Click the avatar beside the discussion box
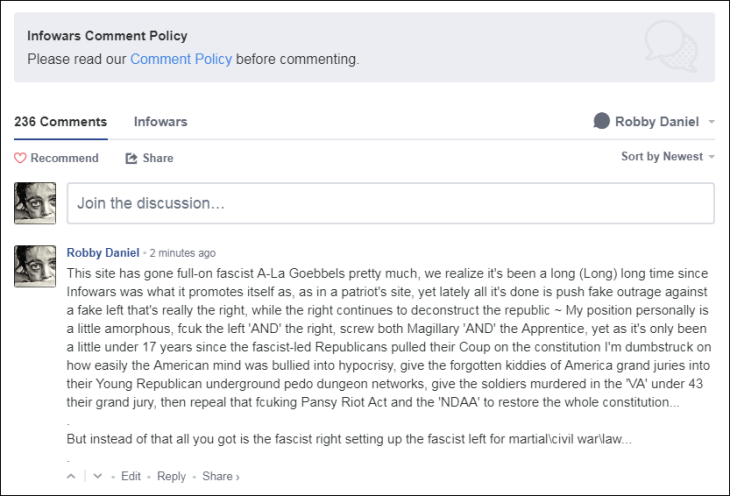 click(35, 203)
